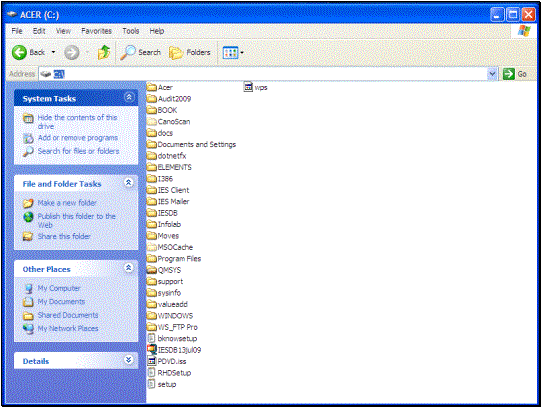Open the Favorites menu
Screen dimensions: 541x407
click(x=96, y=31)
